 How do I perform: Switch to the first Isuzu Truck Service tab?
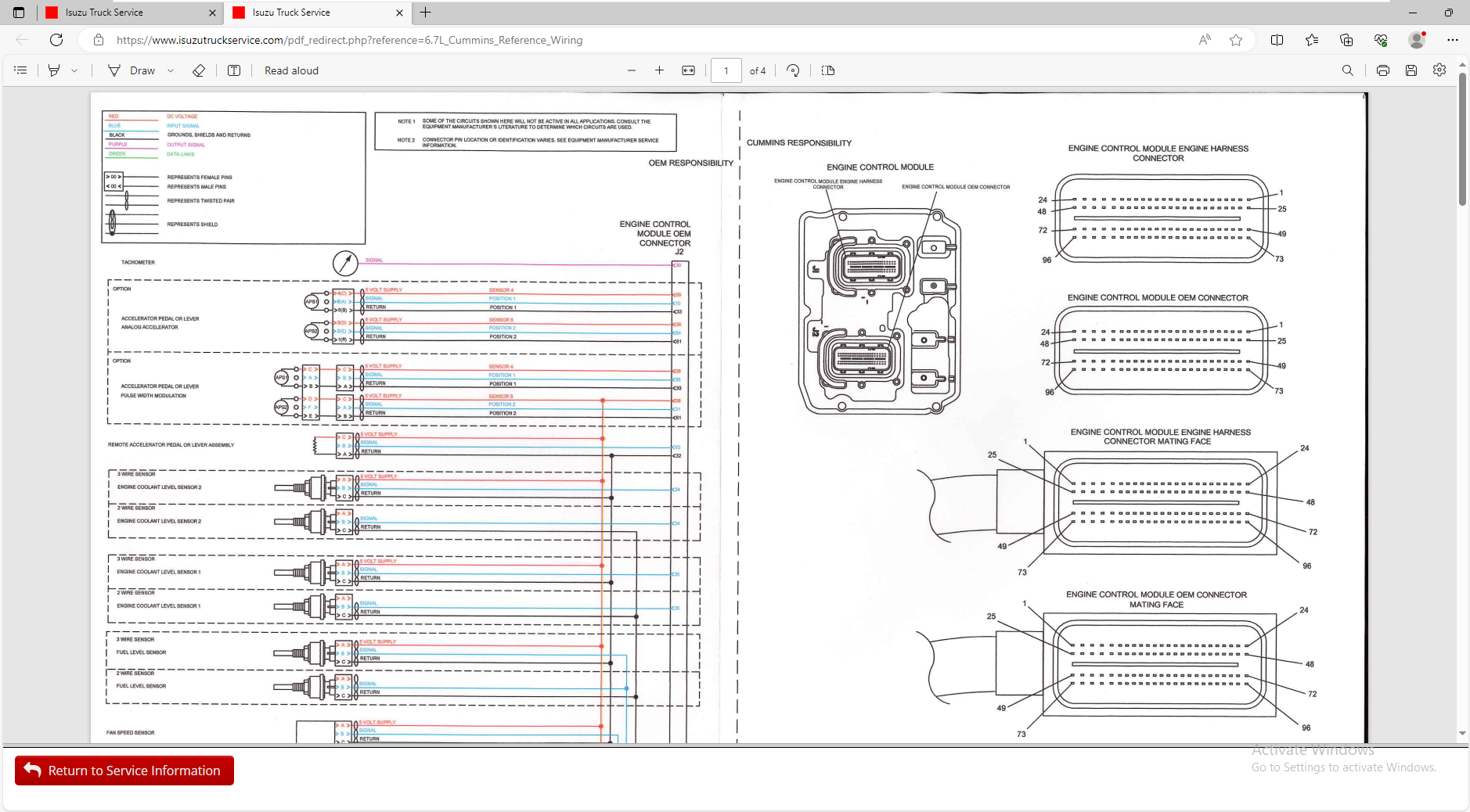(129, 13)
